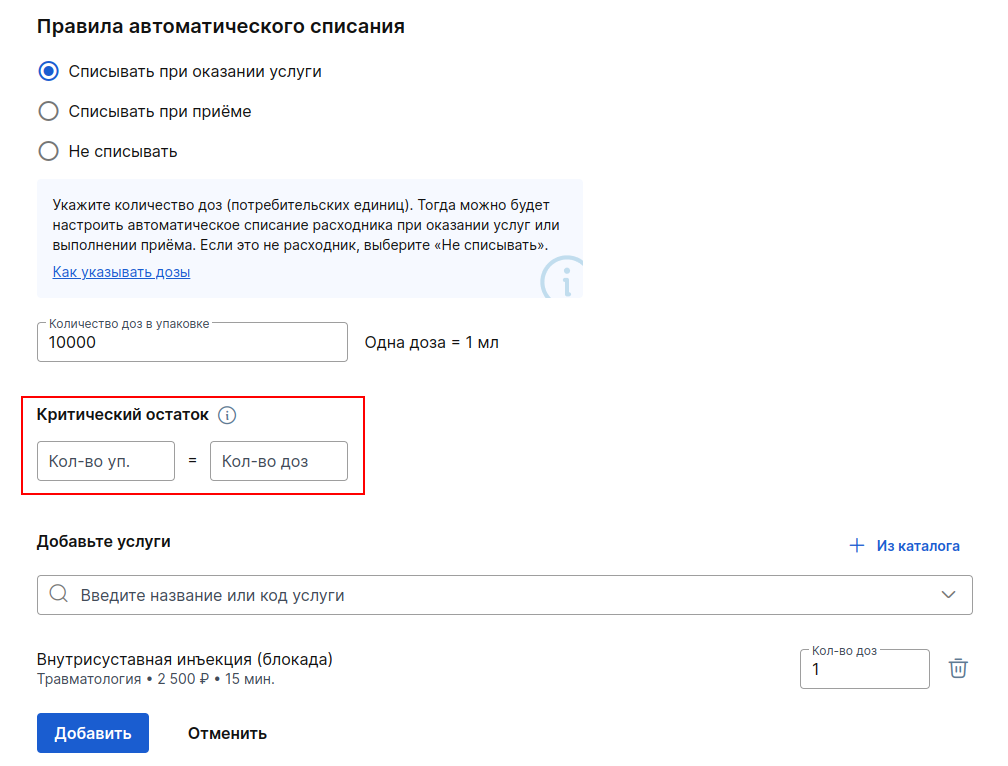Click the large info icon in hint box
The height and width of the screenshot is (766, 1008).
click(x=562, y=278)
